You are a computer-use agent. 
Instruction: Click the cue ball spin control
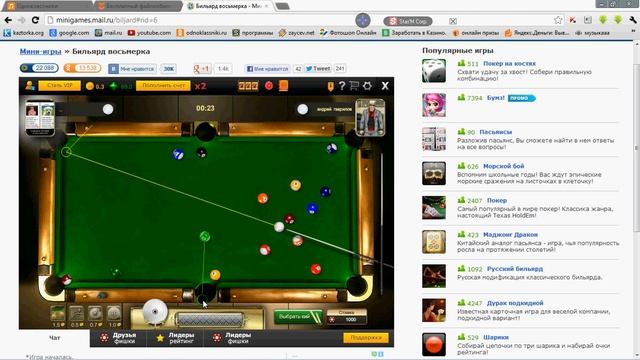(155, 312)
